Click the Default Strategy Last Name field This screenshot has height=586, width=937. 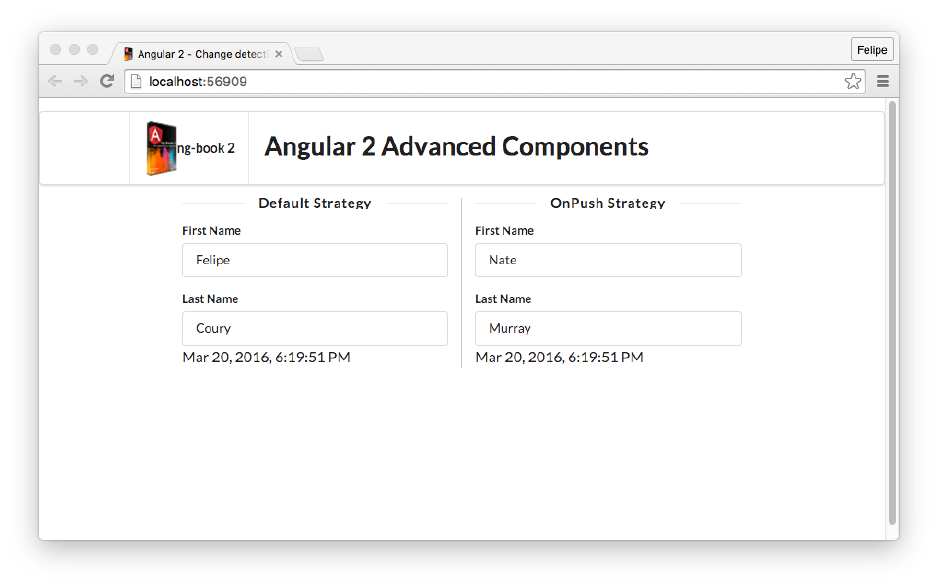click(314, 328)
